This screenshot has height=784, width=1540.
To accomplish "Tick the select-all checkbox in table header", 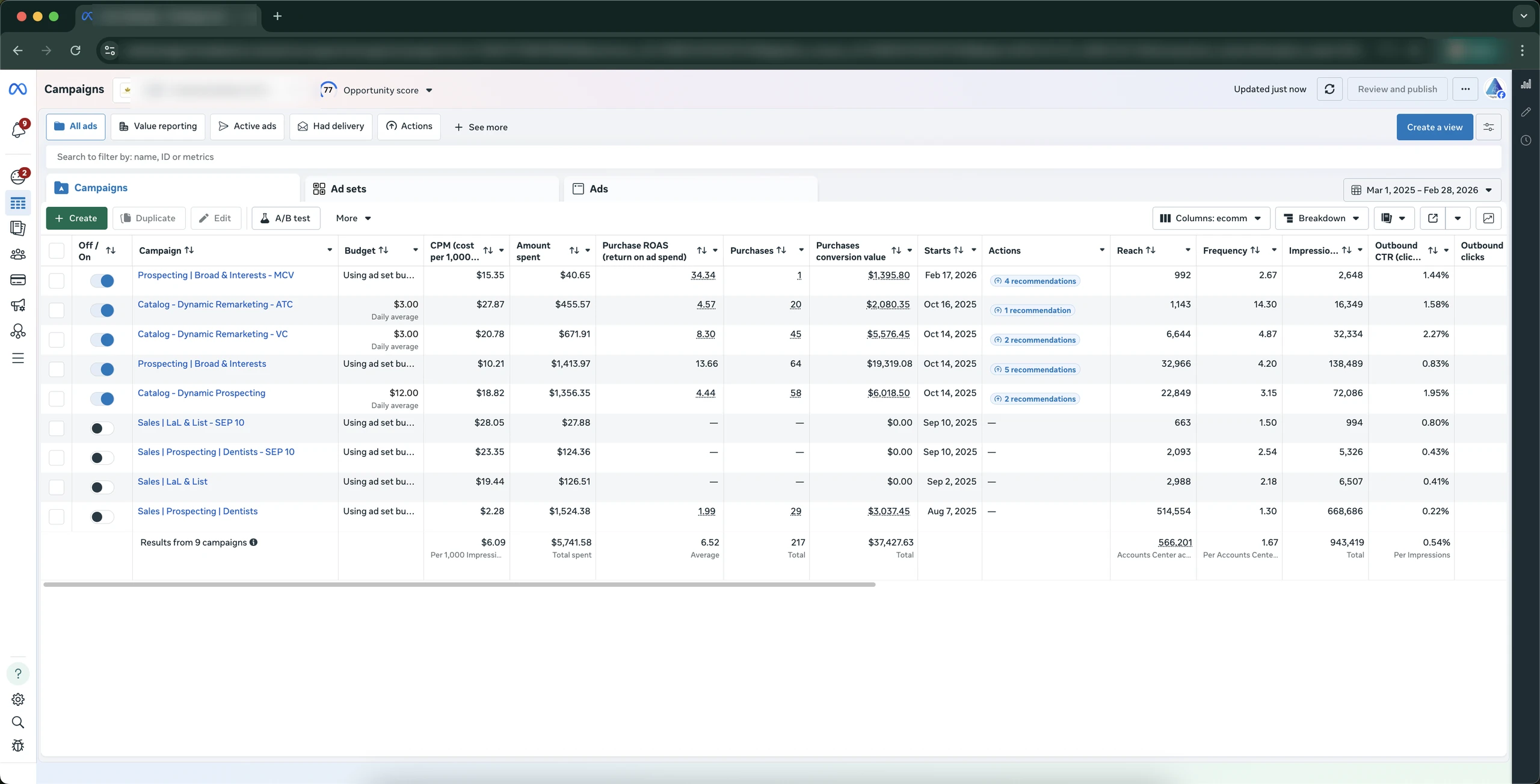I will point(57,251).
